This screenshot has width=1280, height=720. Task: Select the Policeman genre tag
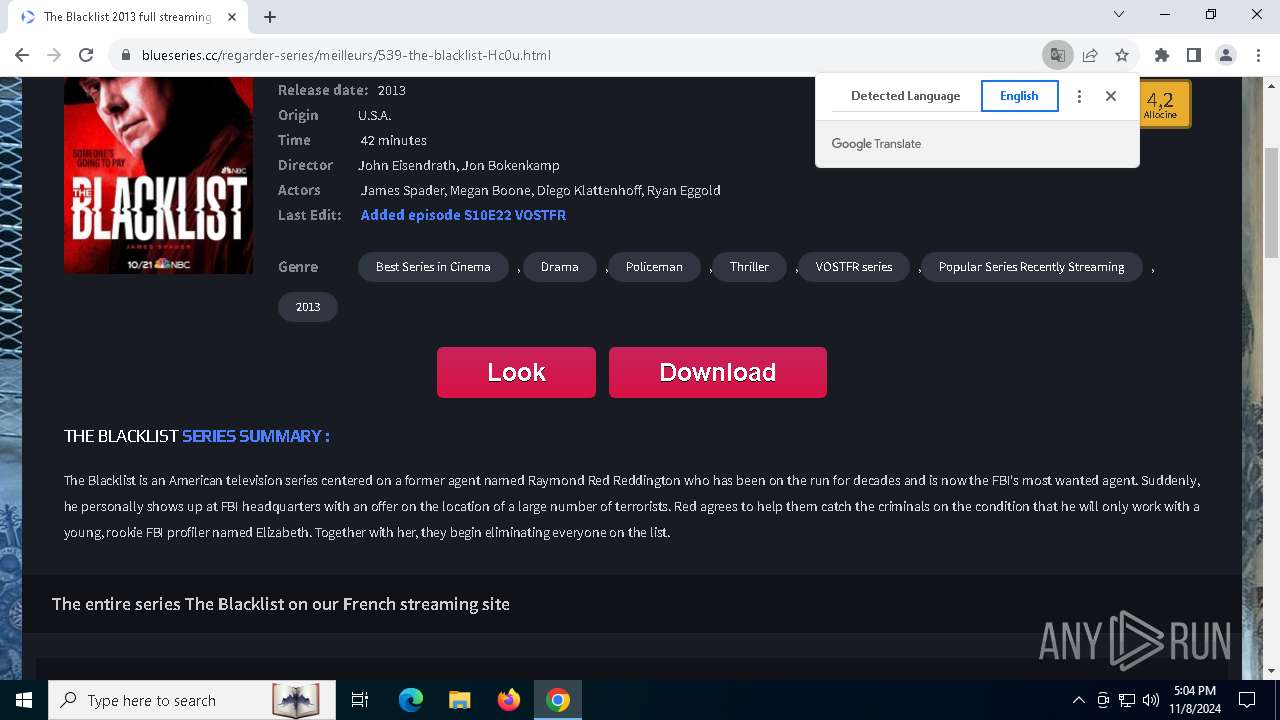pos(654,267)
